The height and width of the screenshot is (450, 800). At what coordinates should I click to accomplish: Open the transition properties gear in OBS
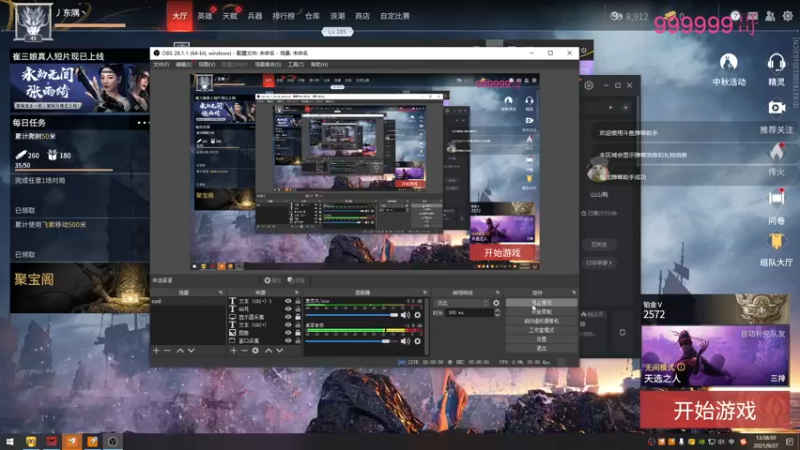[496, 303]
